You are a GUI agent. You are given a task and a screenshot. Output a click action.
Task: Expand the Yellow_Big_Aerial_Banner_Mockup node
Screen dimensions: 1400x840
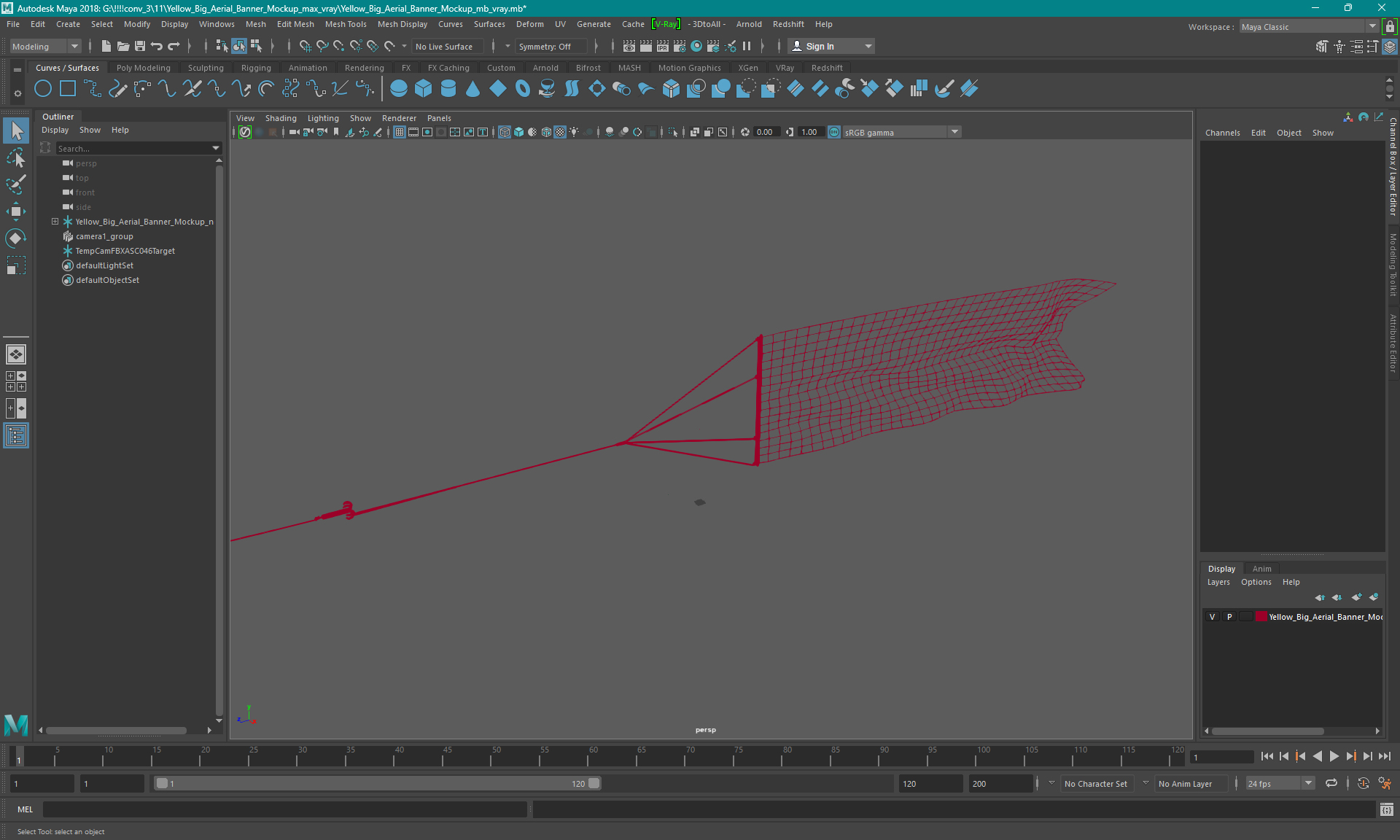pos(55,222)
